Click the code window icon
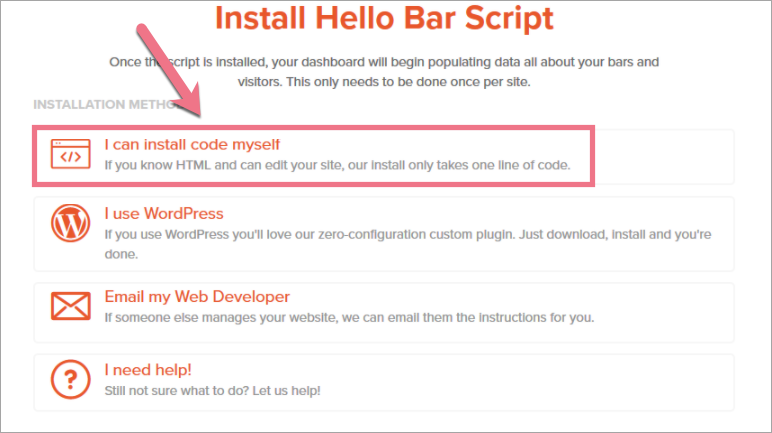The height and width of the screenshot is (433, 772). pyautogui.click(x=70, y=154)
